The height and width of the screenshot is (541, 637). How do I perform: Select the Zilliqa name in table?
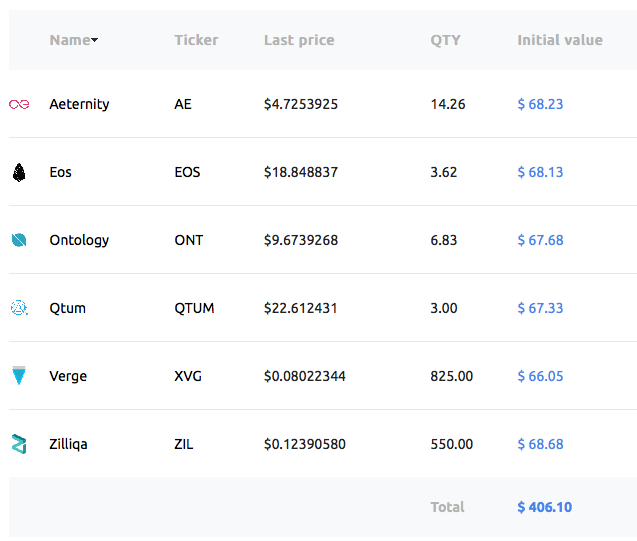click(68, 444)
